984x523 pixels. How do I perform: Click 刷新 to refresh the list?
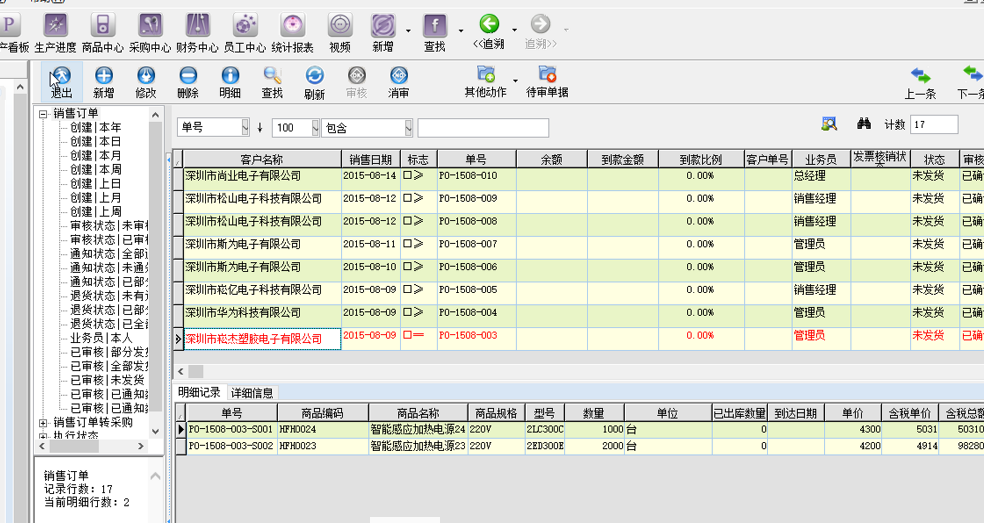[314, 83]
